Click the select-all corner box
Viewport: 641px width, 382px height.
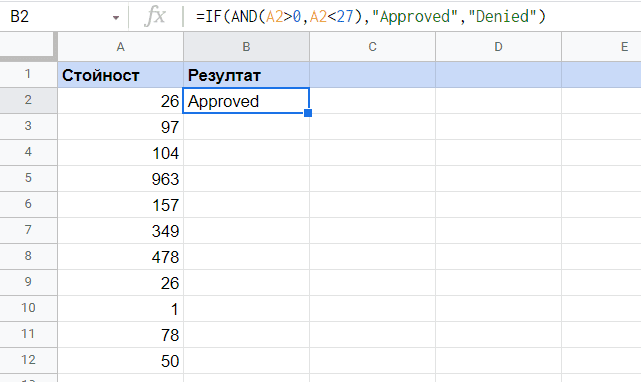(x=27, y=45)
